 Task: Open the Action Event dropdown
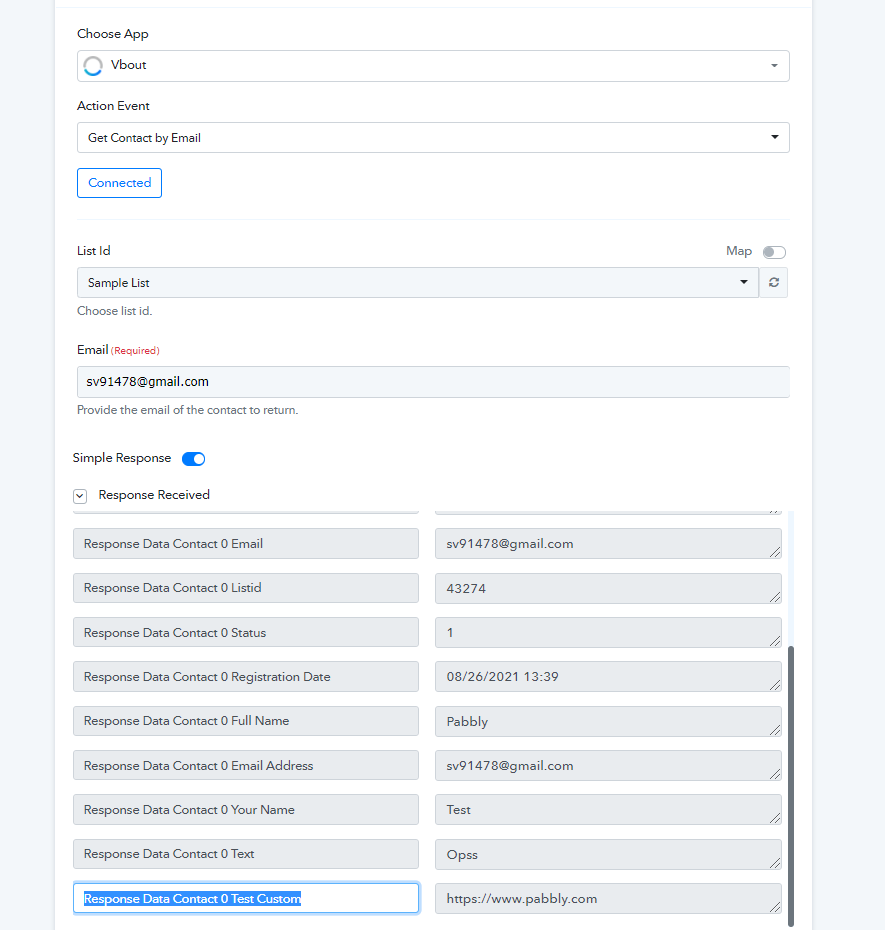[x=433, y=138]
